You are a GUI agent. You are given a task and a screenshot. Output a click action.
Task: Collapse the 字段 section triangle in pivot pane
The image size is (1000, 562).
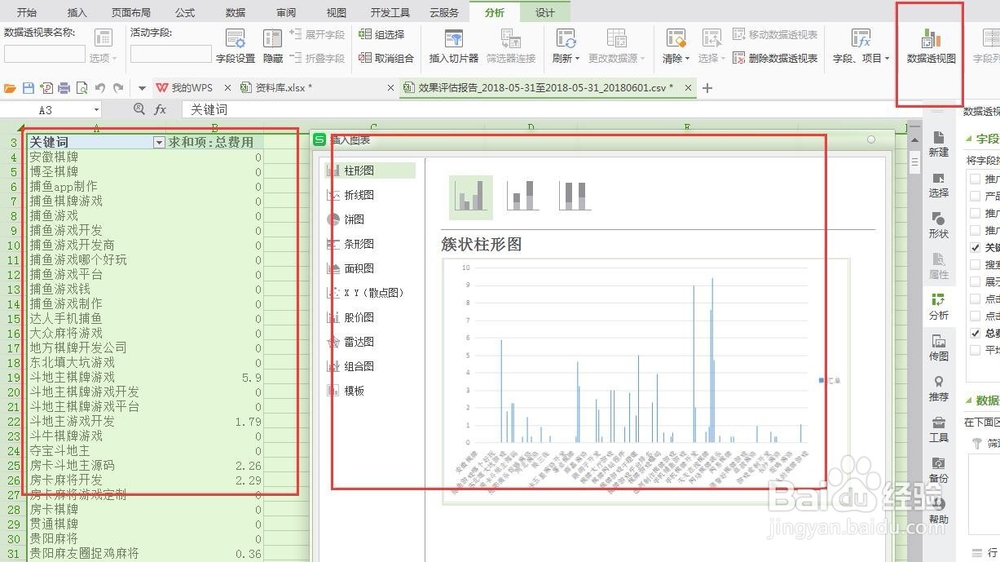tap(969, 138)
